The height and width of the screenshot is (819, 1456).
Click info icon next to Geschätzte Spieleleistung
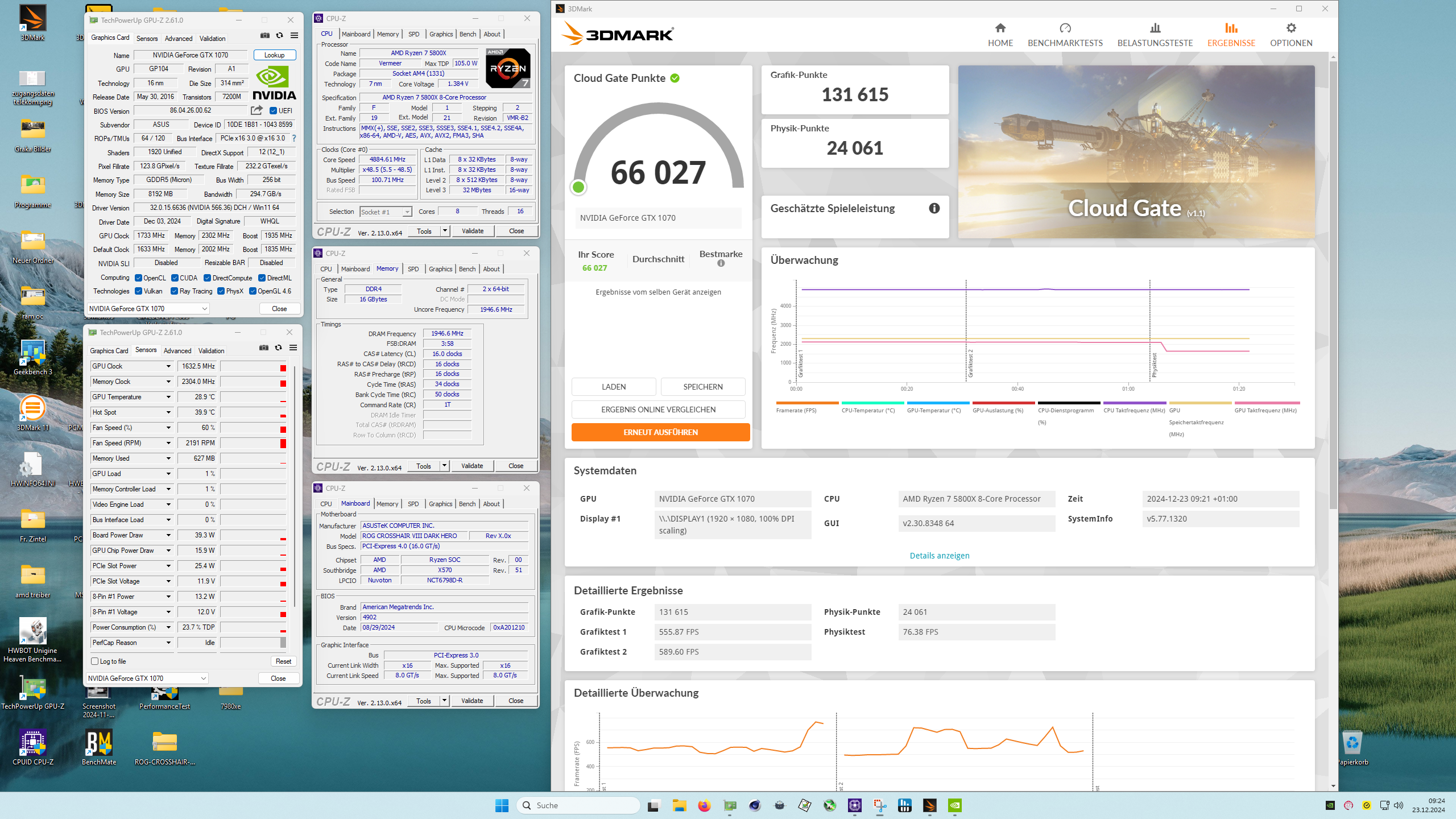934,208
